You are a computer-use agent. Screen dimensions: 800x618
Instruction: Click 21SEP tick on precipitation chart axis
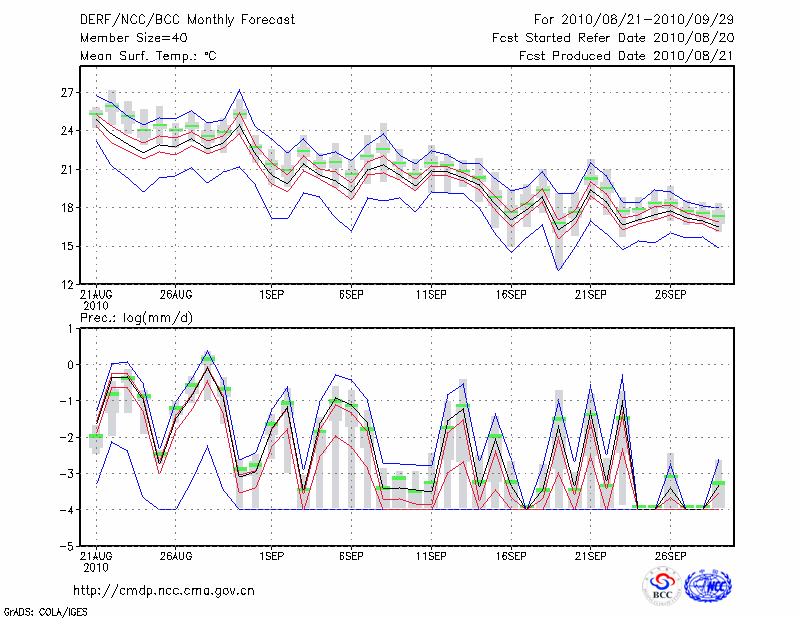589,555
